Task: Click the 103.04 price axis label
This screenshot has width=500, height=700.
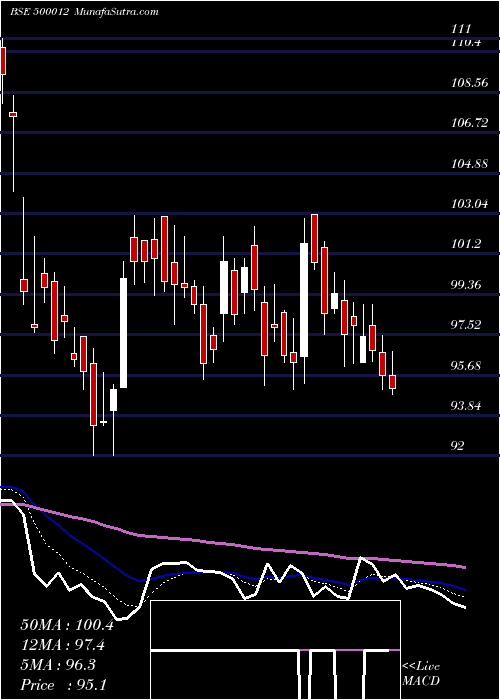Action: [469, 204]
